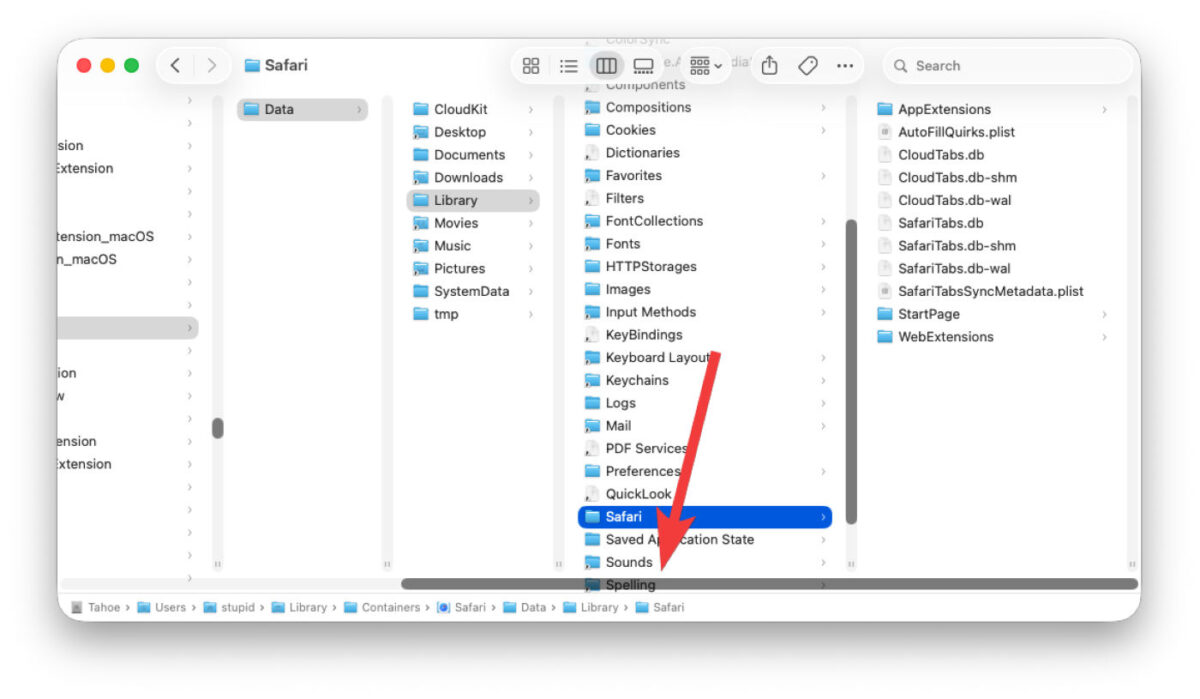The width and height of the screenshot is (1200, 699).
Task: Click the Forward navigation arrow
Action: point(211,65)
